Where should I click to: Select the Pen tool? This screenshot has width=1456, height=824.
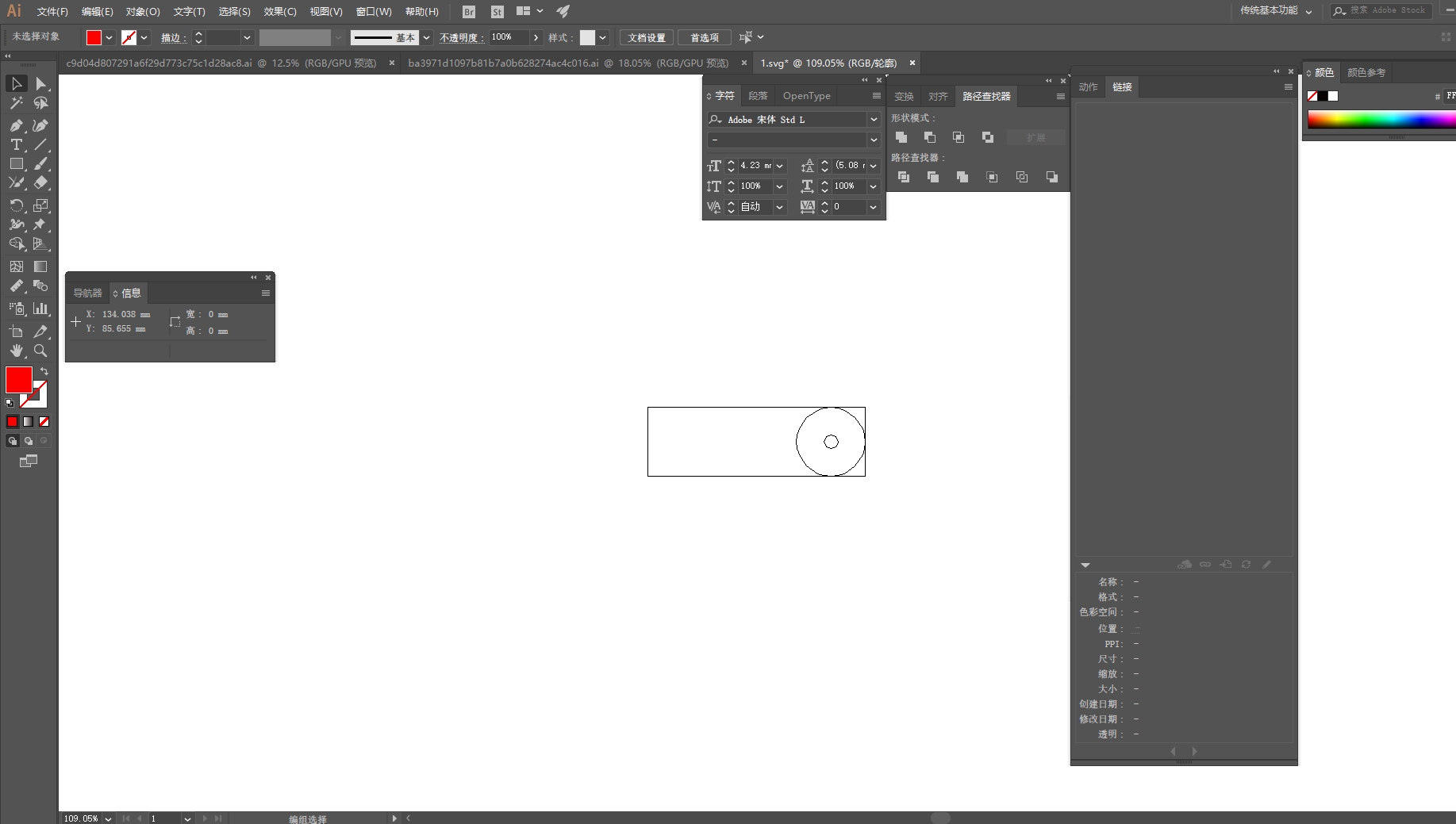[x=16, y=125]
